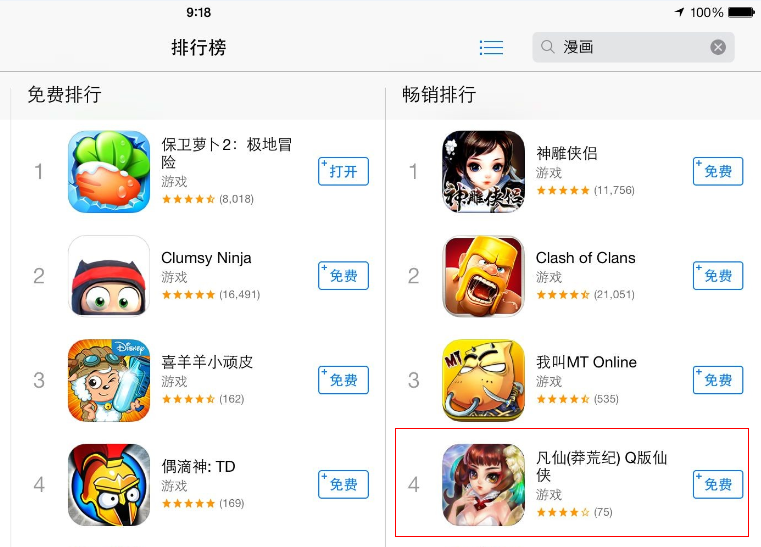Tap 免费 button for 喜羊羊小顽皮

pyautogui.click(x=343, y=380)
